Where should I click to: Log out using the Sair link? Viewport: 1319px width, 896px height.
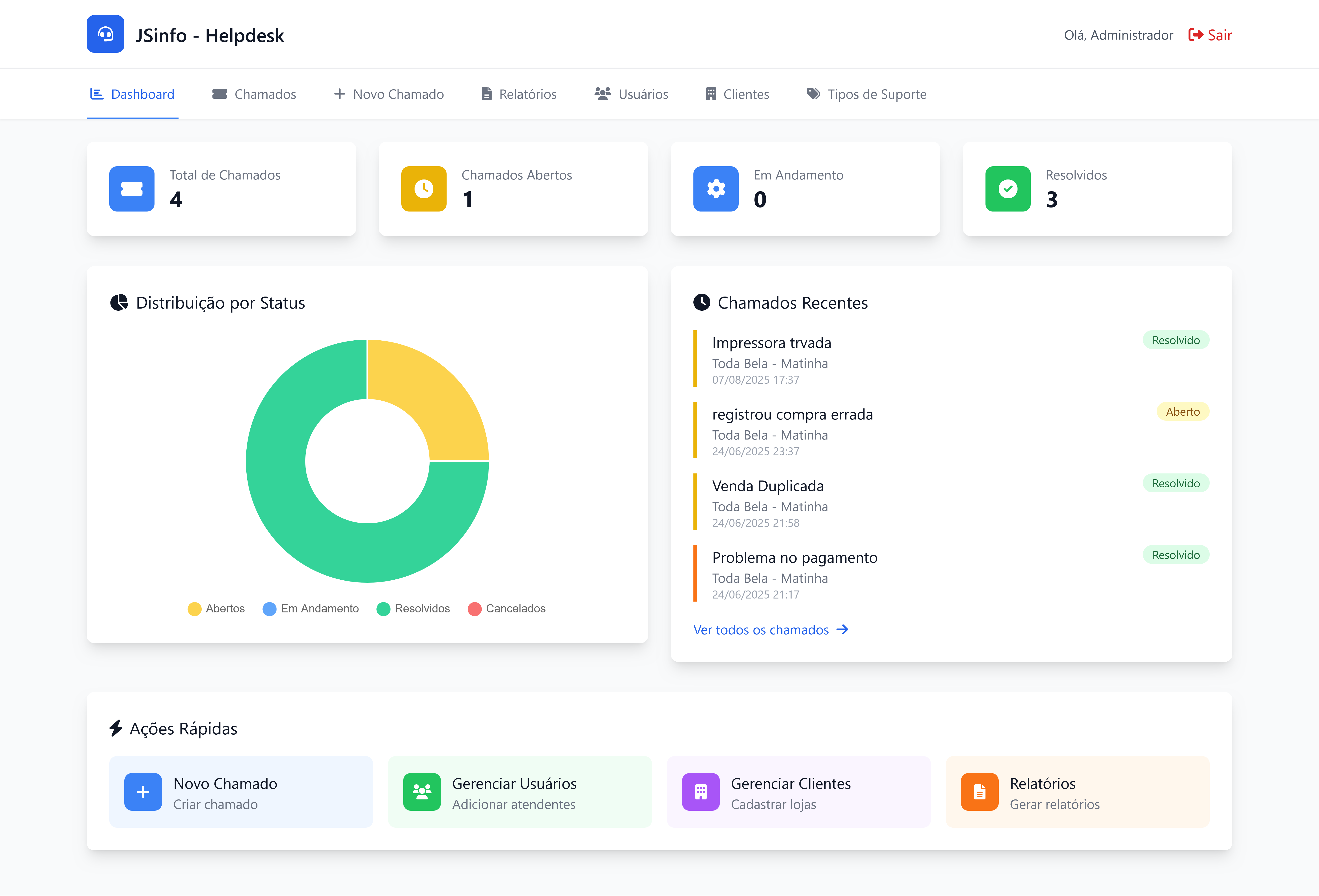click(1210, 35)
